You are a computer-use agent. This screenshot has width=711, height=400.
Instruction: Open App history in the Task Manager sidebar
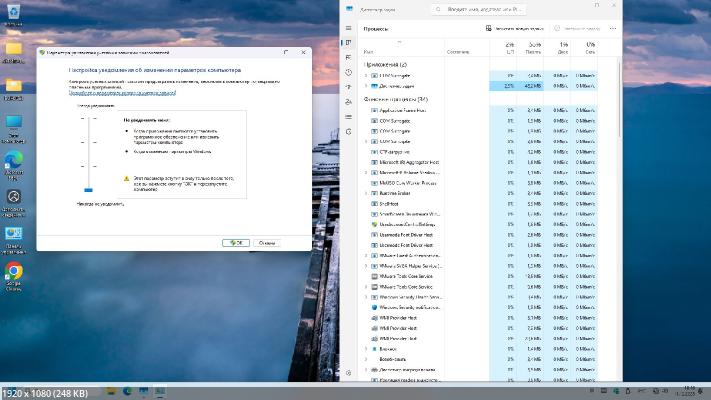tap(348, 72)
